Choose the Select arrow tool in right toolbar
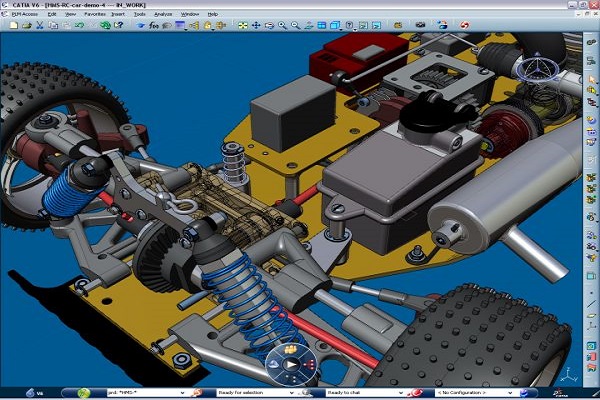The image size is (600, 400). (591, 80)
